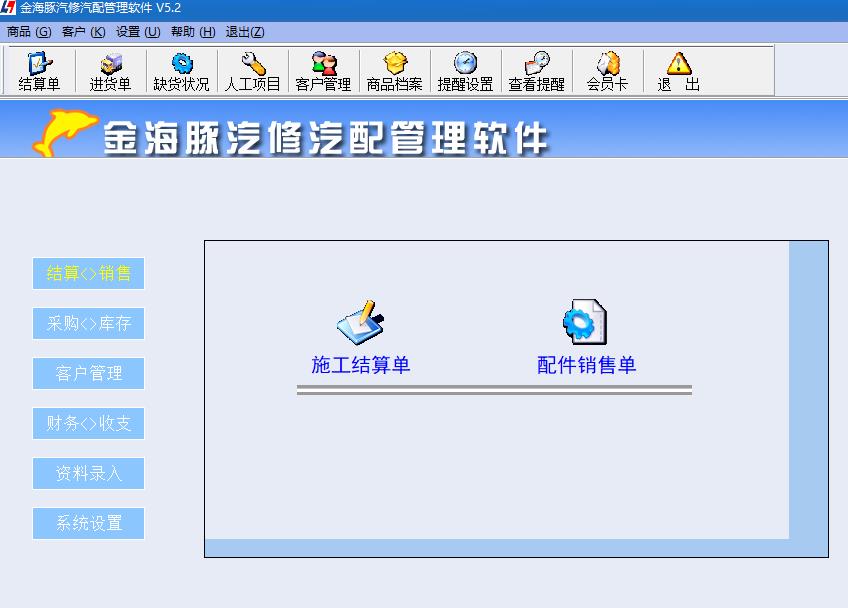Viewport: 848px width, 608px height.
Task: Click the 系统设置 sidebar button
Action: point(89,523)
